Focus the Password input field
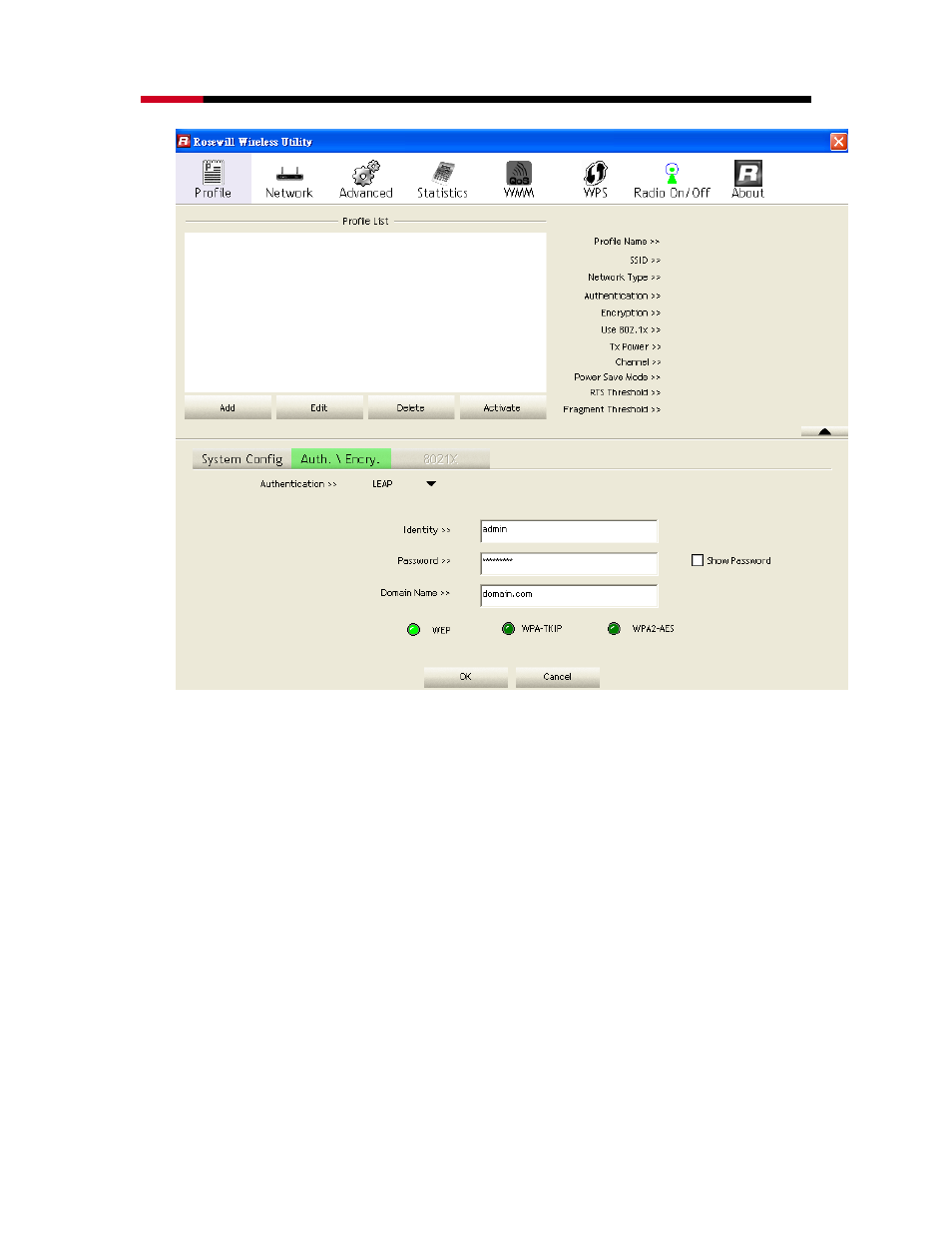 pyautogui.click(x=569, y=564)
